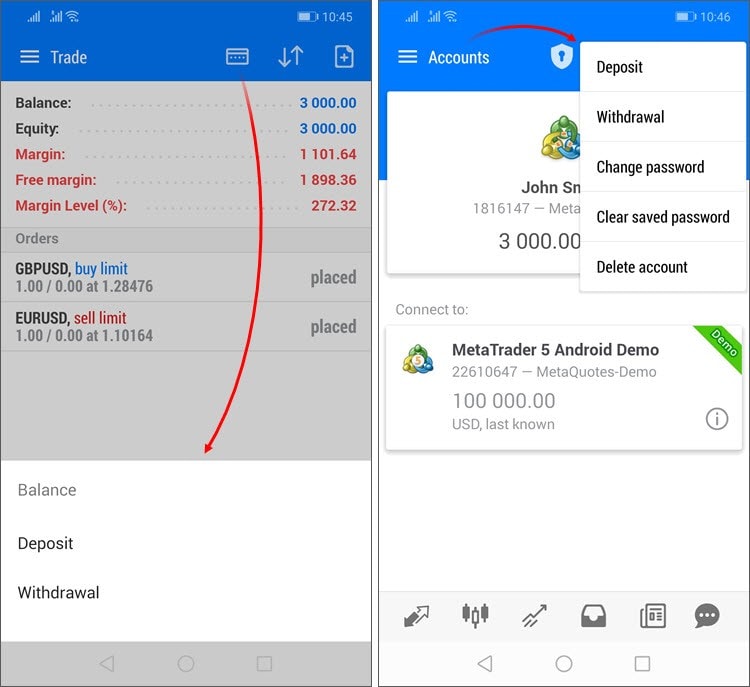The image size is (750, 687).
Task: Tap the balance operations card icon in Trade toolbar
Action: click(237, 57)
